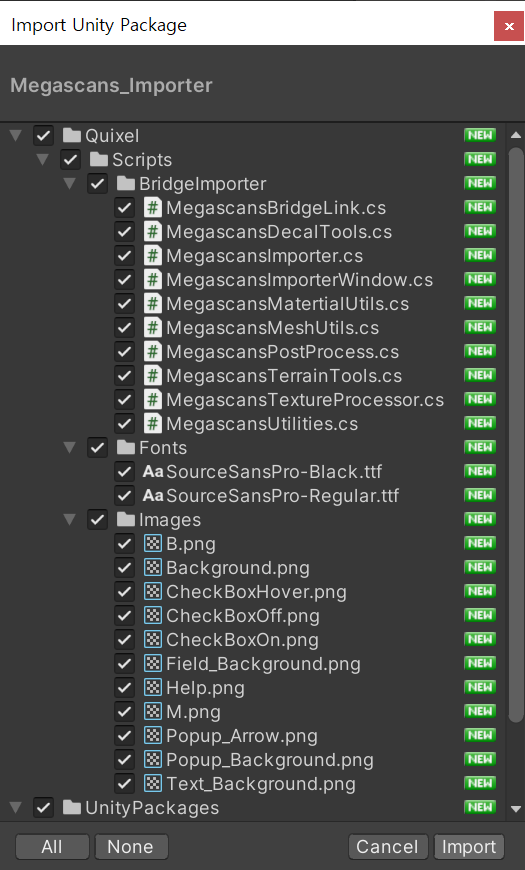The width and height of the screenshot is (525, 870).
Task: Click the script icon beside MegascansTextureProcessor.cs
Action: click(x=153, y=399)
